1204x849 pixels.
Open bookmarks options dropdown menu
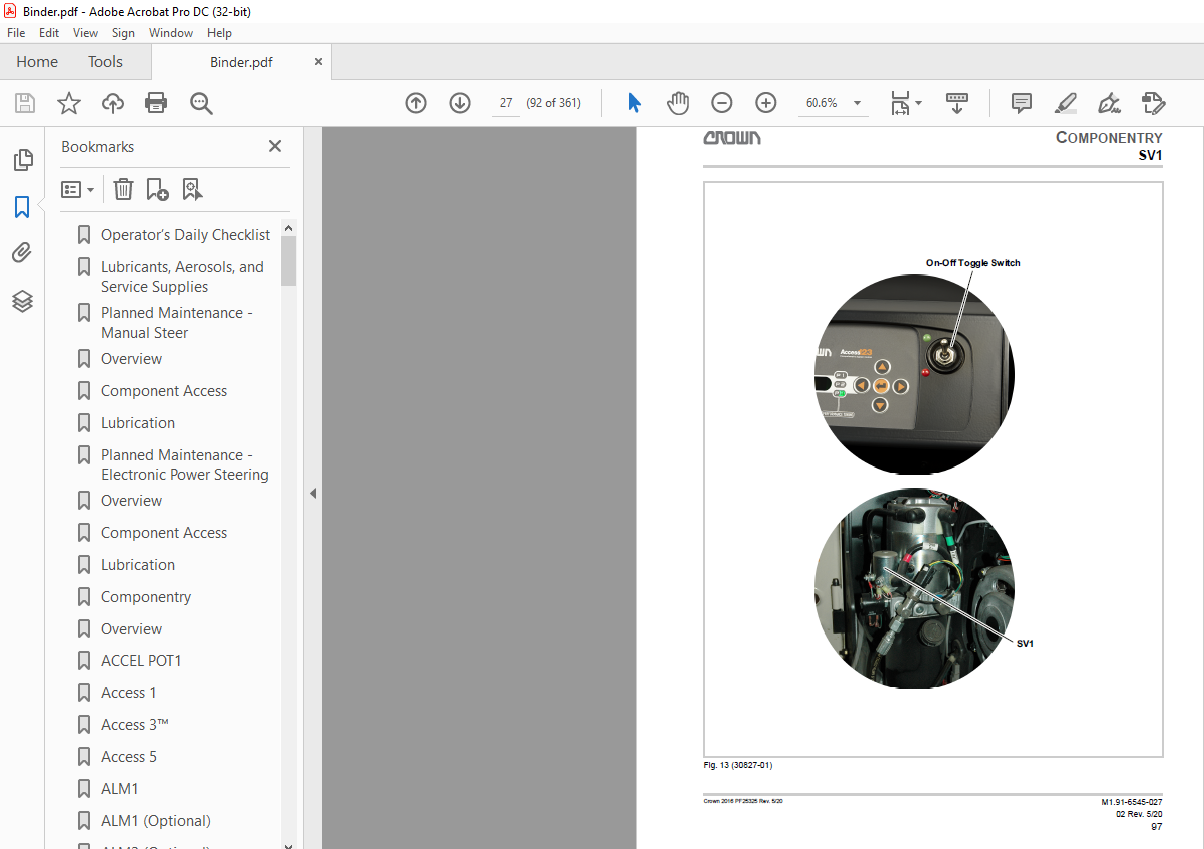click(77, 189)
